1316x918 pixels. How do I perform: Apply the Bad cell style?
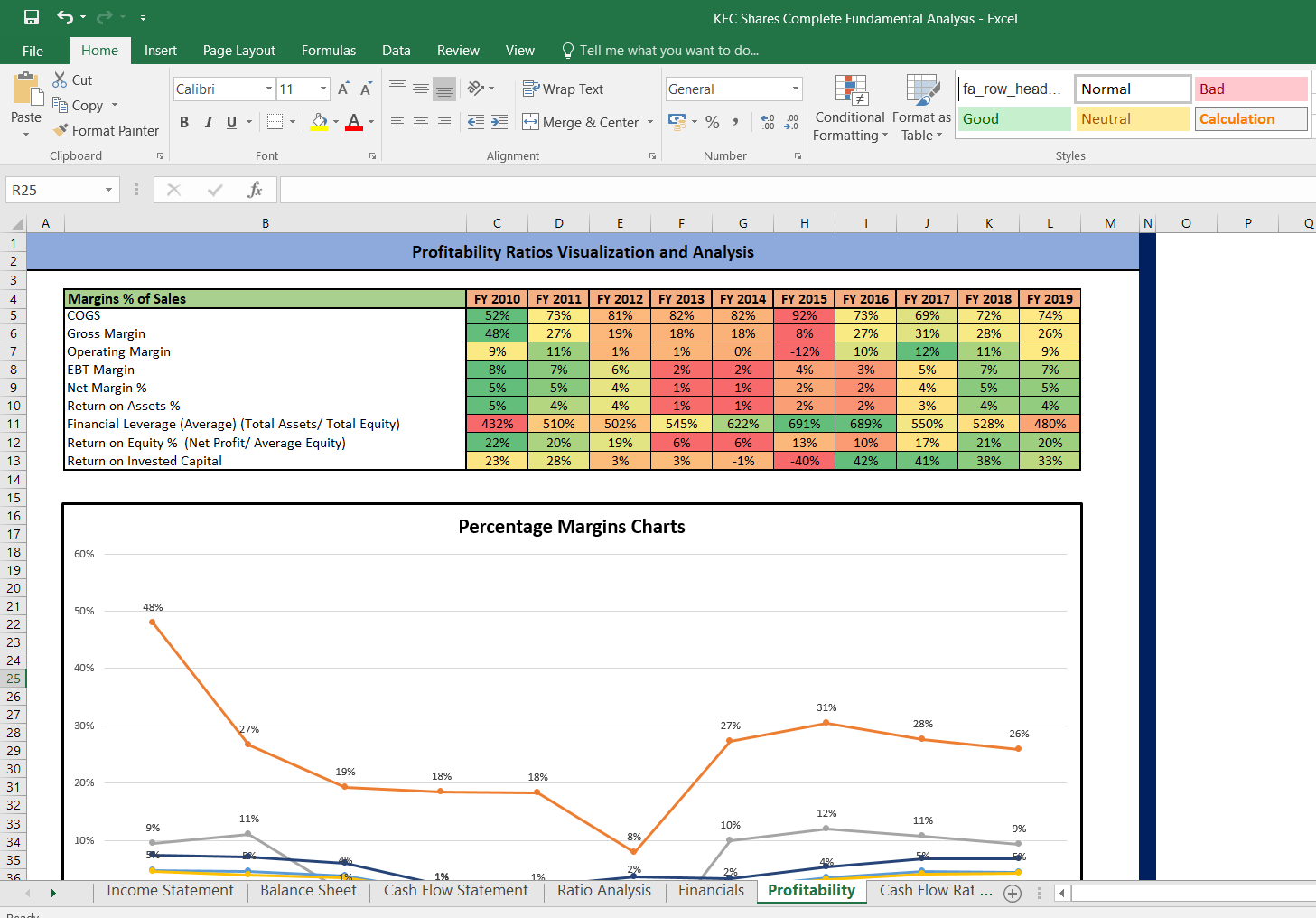[1251, 89]
